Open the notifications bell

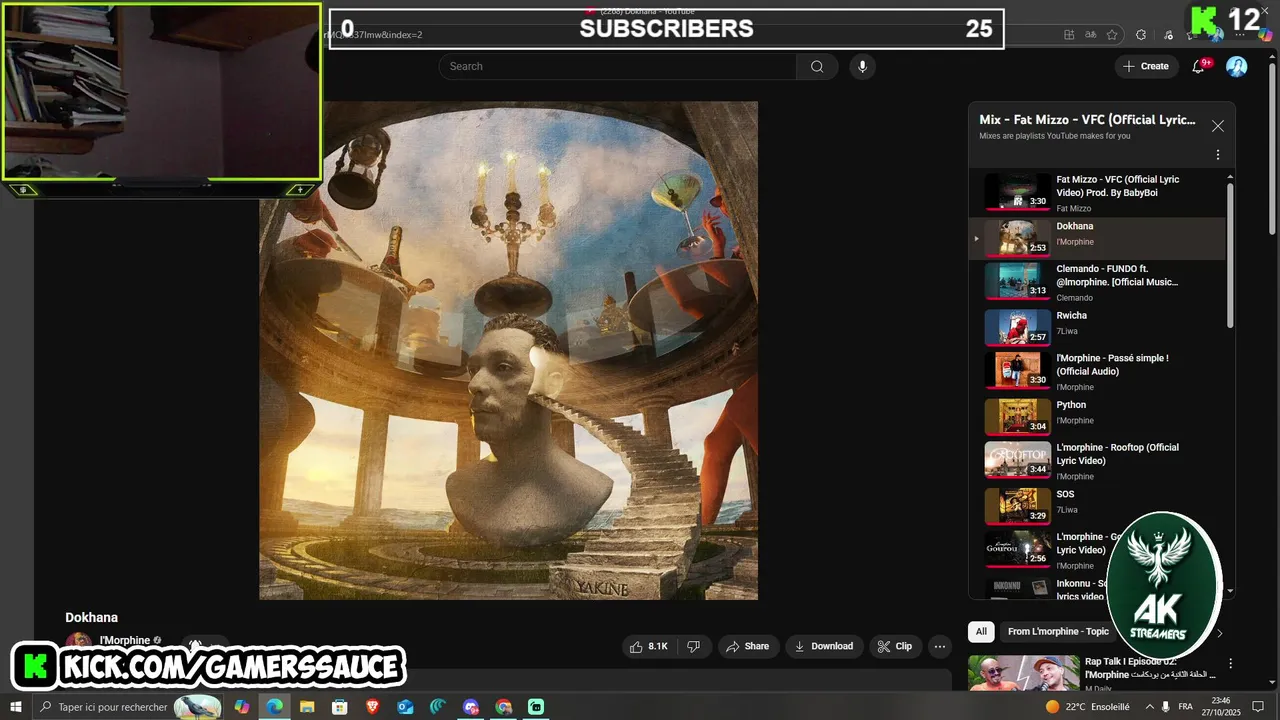(1198, 66)
